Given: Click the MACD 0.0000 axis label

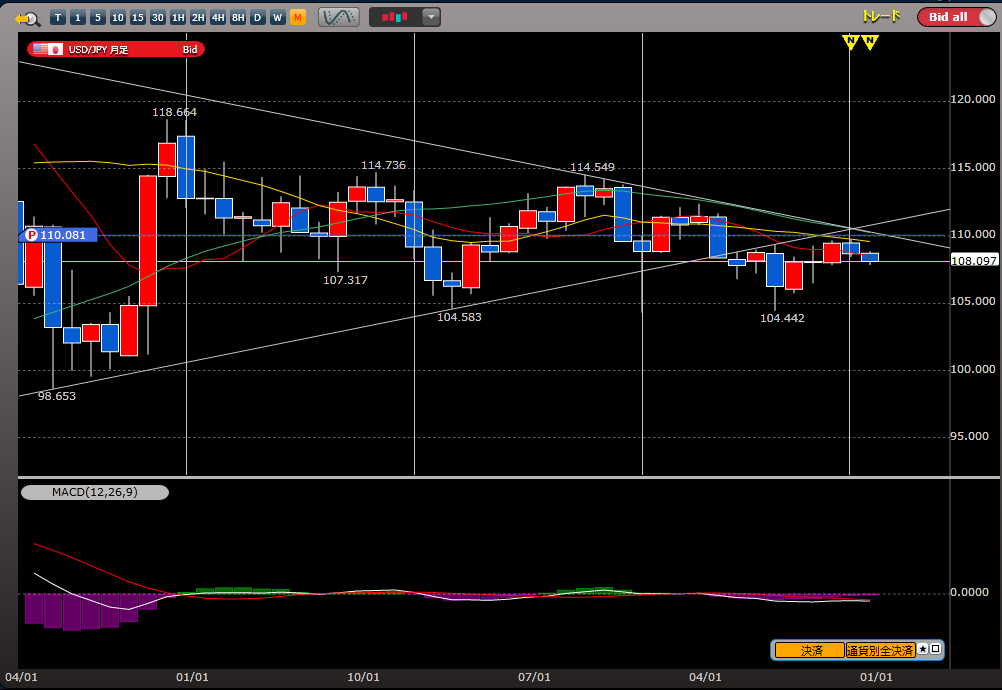Looking at the screenshot, I should [969, 593].
